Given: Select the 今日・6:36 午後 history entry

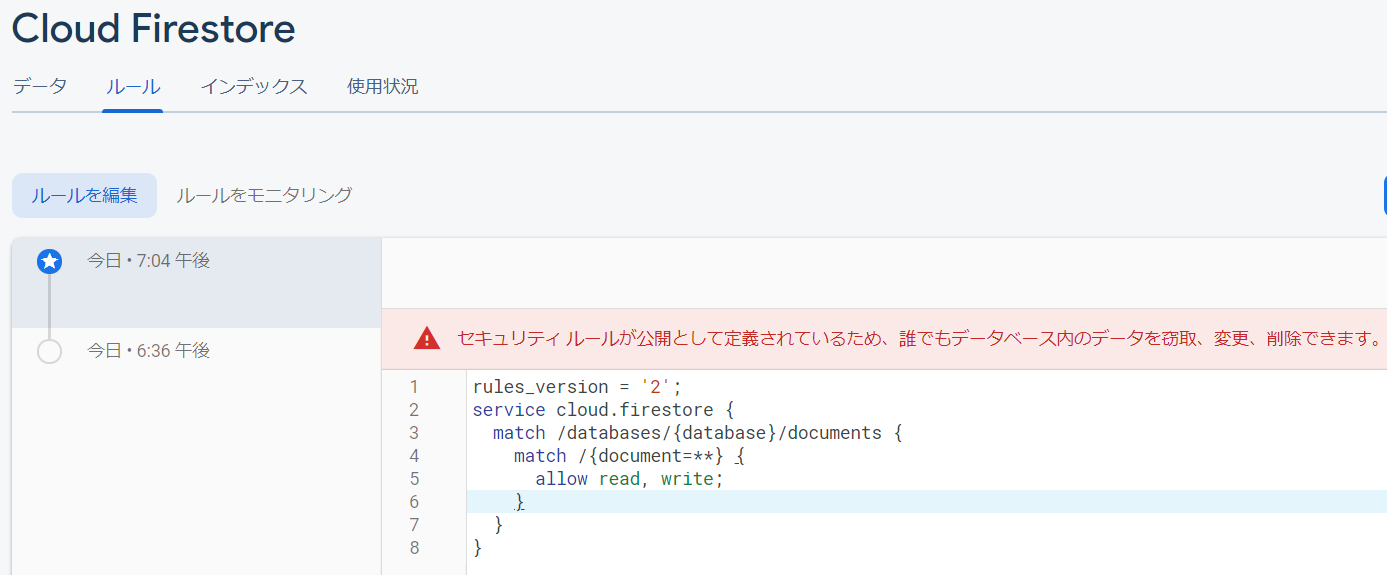Looking at the screenshot, I should [197, 351].
